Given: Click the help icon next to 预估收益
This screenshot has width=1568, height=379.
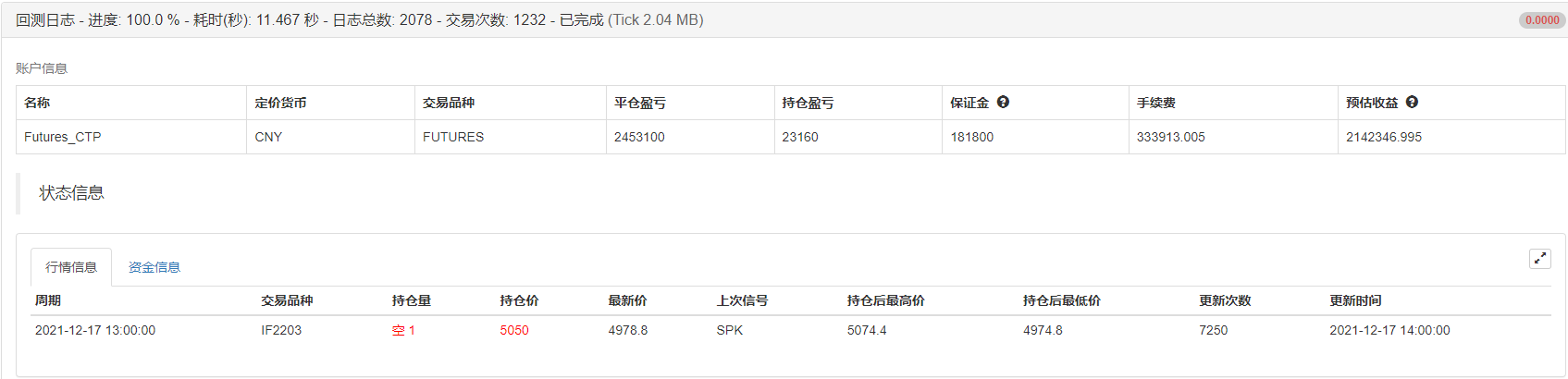Looking at the screenshot, I should [x=1412, y=103].
